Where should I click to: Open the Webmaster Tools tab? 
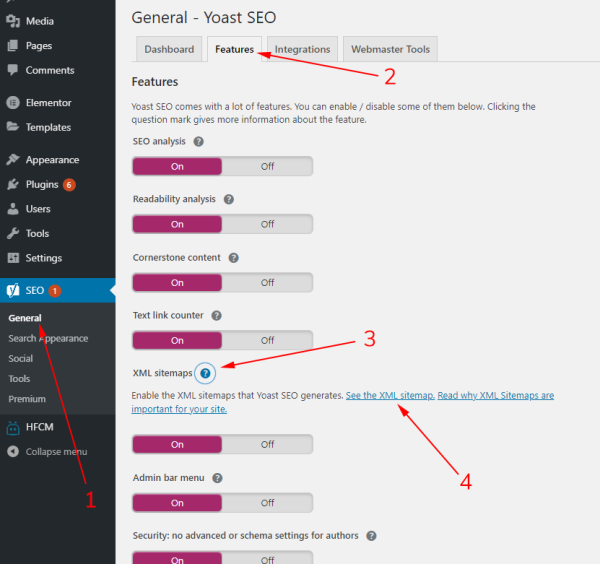tap(390, 49)
